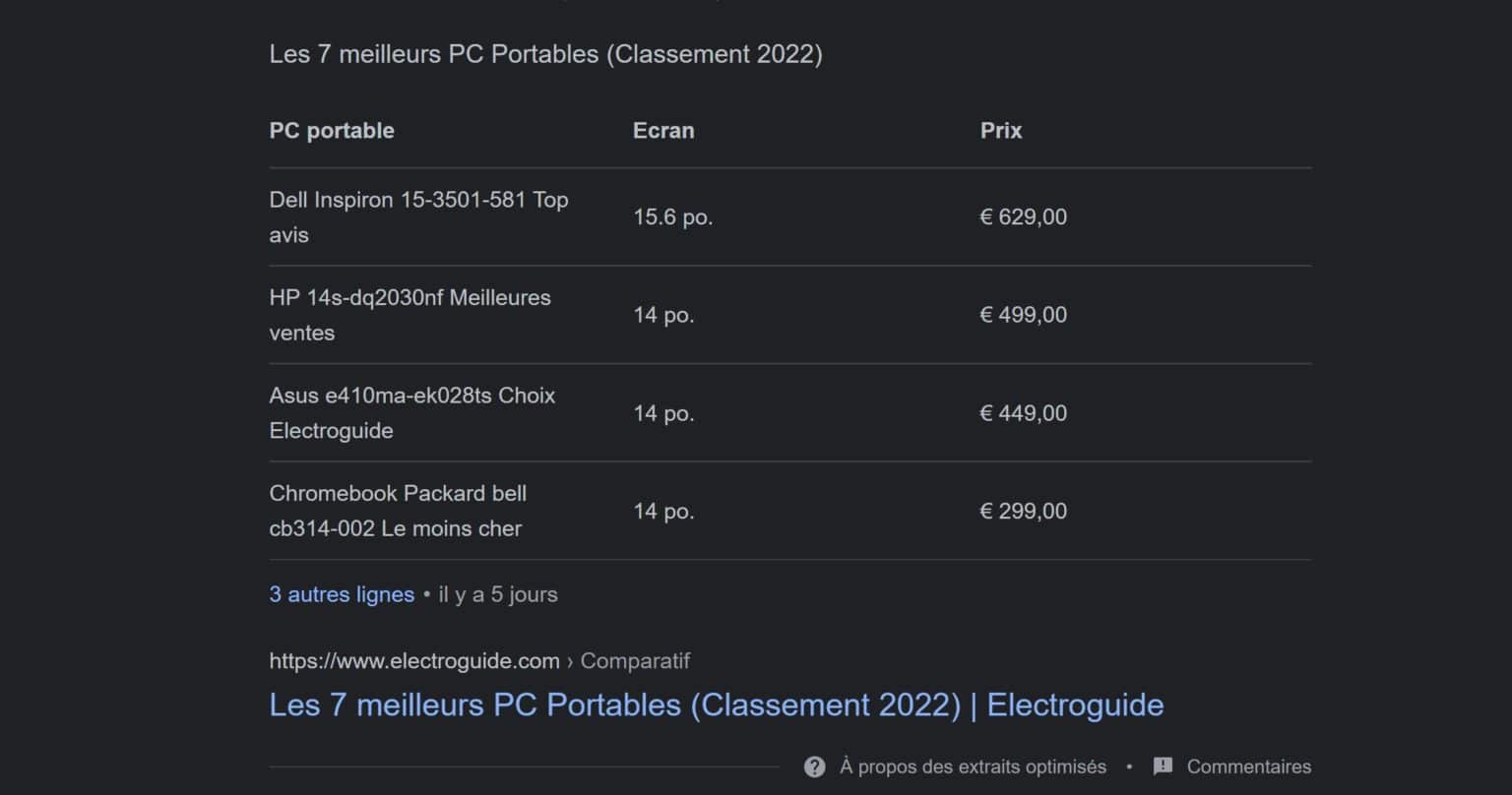Image resolution: width=1512 pixels, height=795 pixels.
Task: Click 'À propos des extraits optimisés'
Action: pyautogui.click(x=973, y=766)
